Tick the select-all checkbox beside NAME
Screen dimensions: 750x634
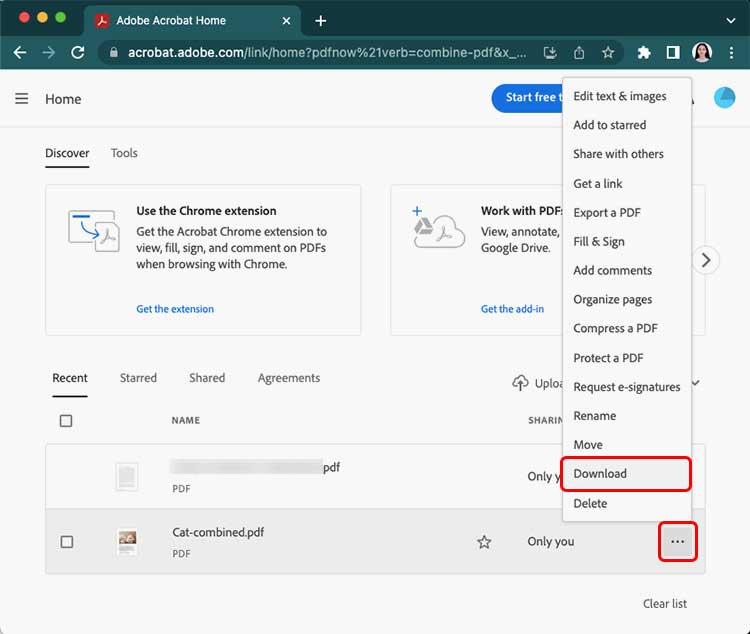point(66,421)
